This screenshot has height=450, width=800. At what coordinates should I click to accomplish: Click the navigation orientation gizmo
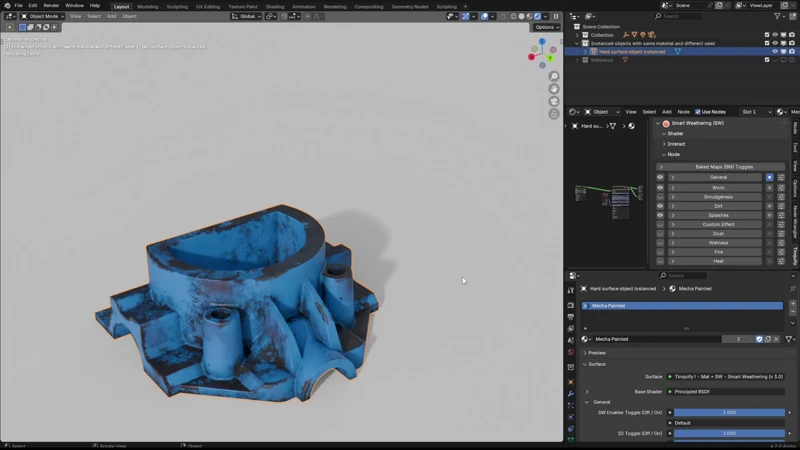tap(542, 53)
